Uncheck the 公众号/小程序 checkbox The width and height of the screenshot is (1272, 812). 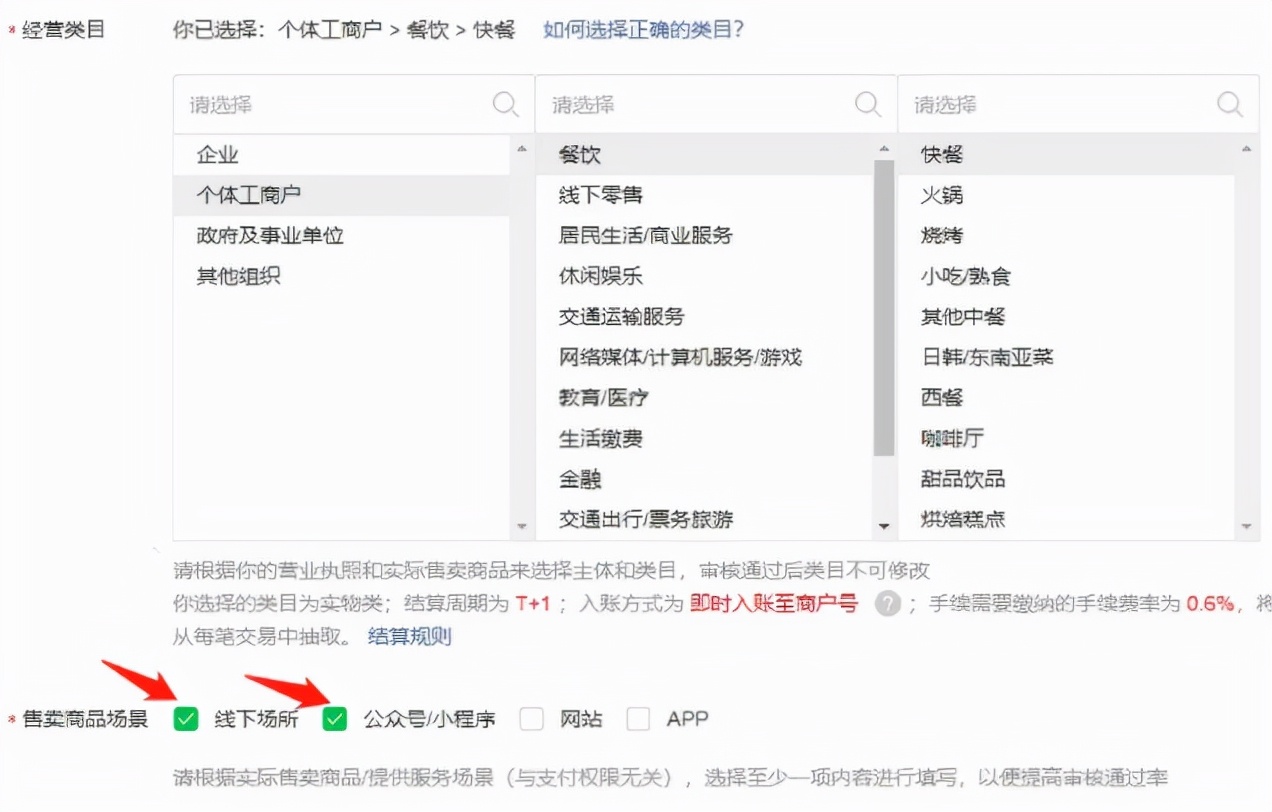point(334,718)
